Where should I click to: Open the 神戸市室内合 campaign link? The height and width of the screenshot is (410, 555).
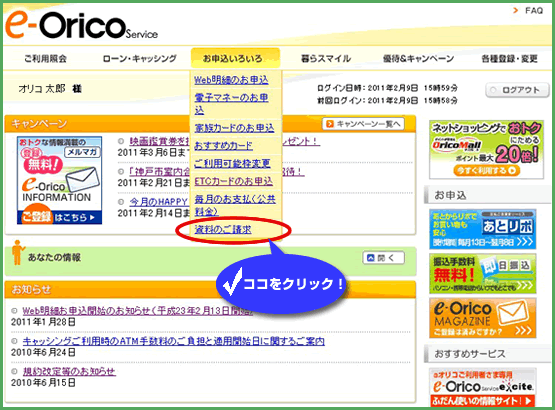160,172
